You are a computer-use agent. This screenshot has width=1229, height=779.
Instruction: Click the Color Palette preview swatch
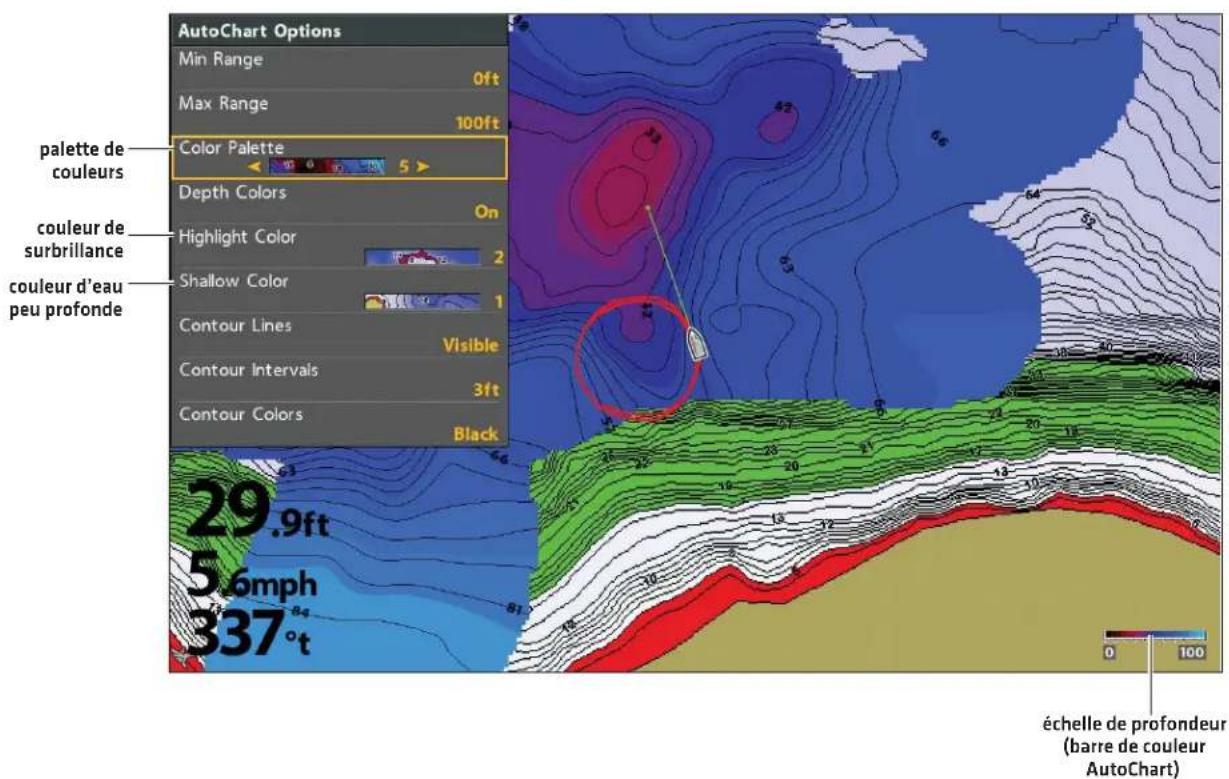point(328,166)
